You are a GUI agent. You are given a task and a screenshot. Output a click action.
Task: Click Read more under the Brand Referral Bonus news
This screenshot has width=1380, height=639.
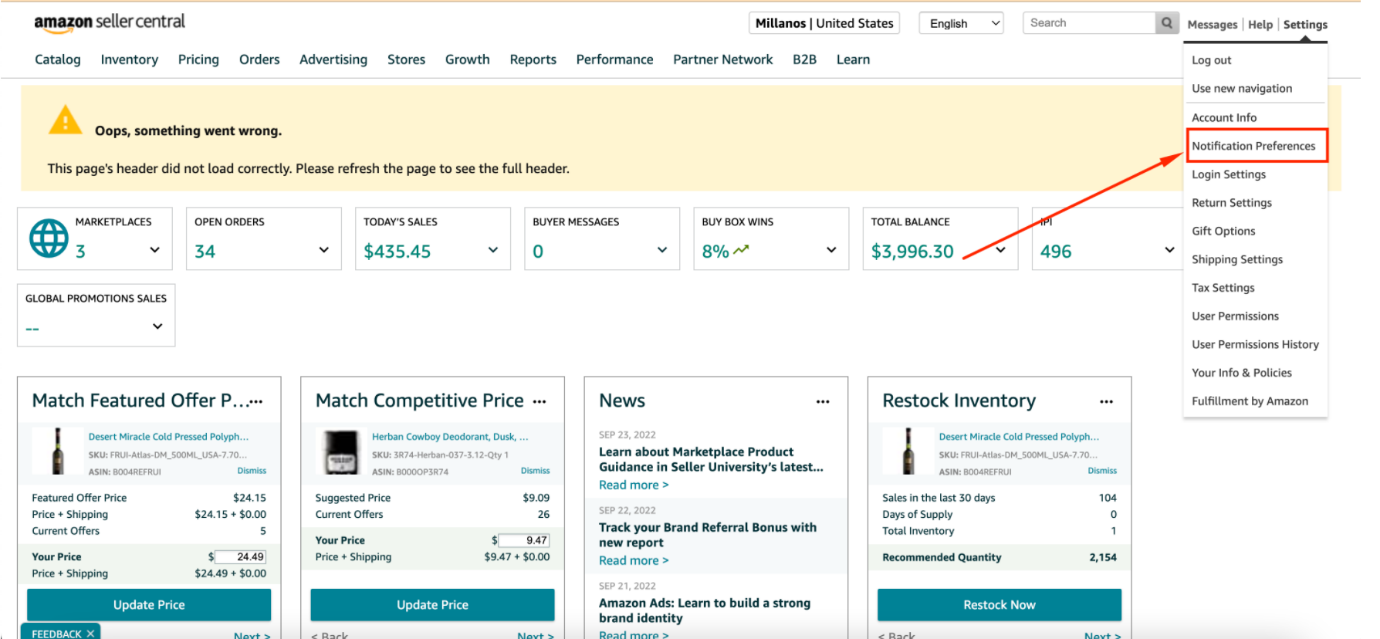tap(633, 561)
